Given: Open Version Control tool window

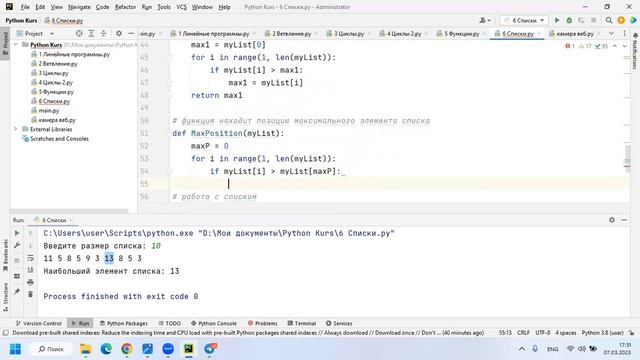Looking at the screenshot, I should [x=38, y=323].
